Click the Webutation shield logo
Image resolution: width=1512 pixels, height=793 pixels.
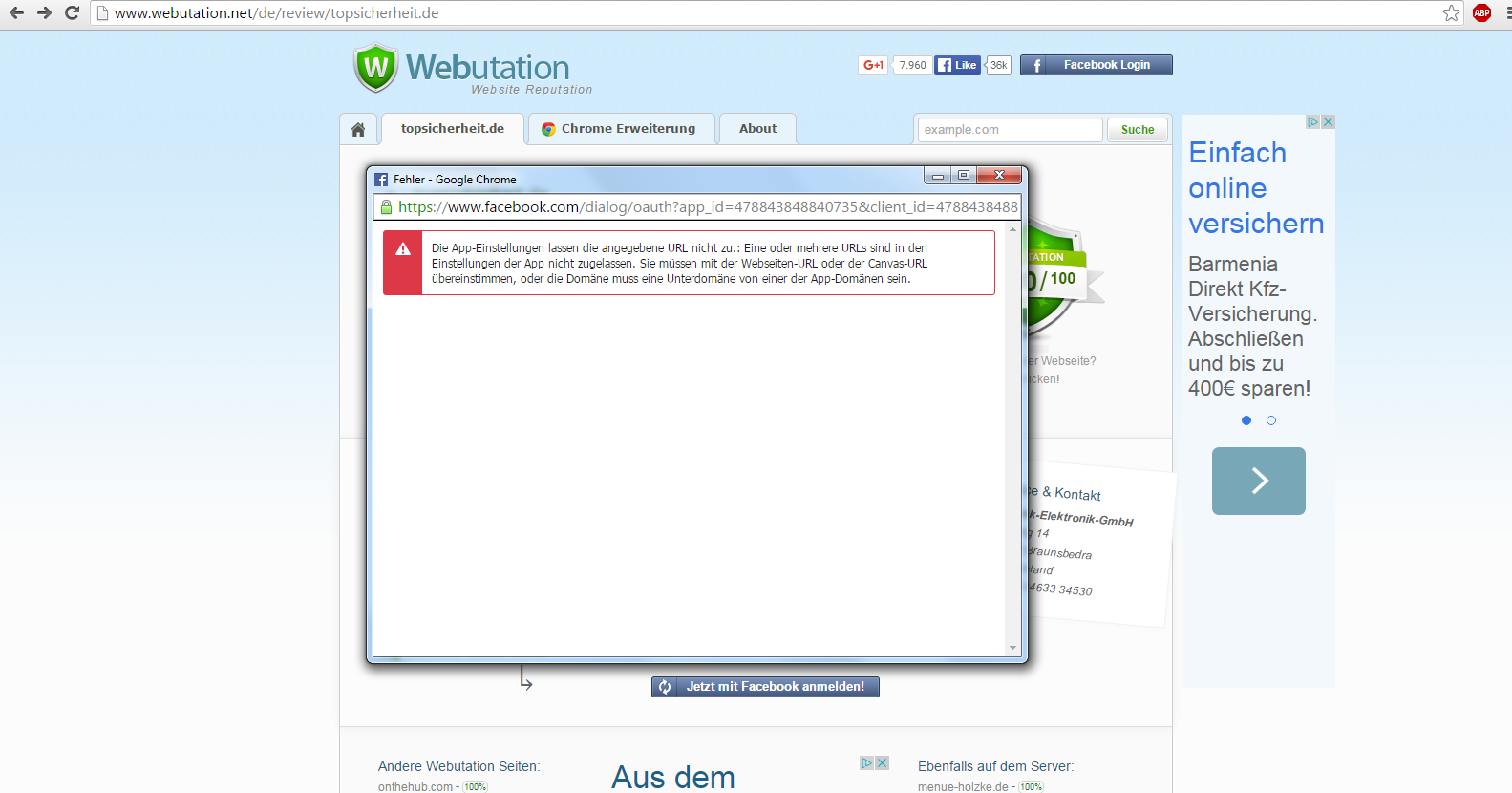375,68
